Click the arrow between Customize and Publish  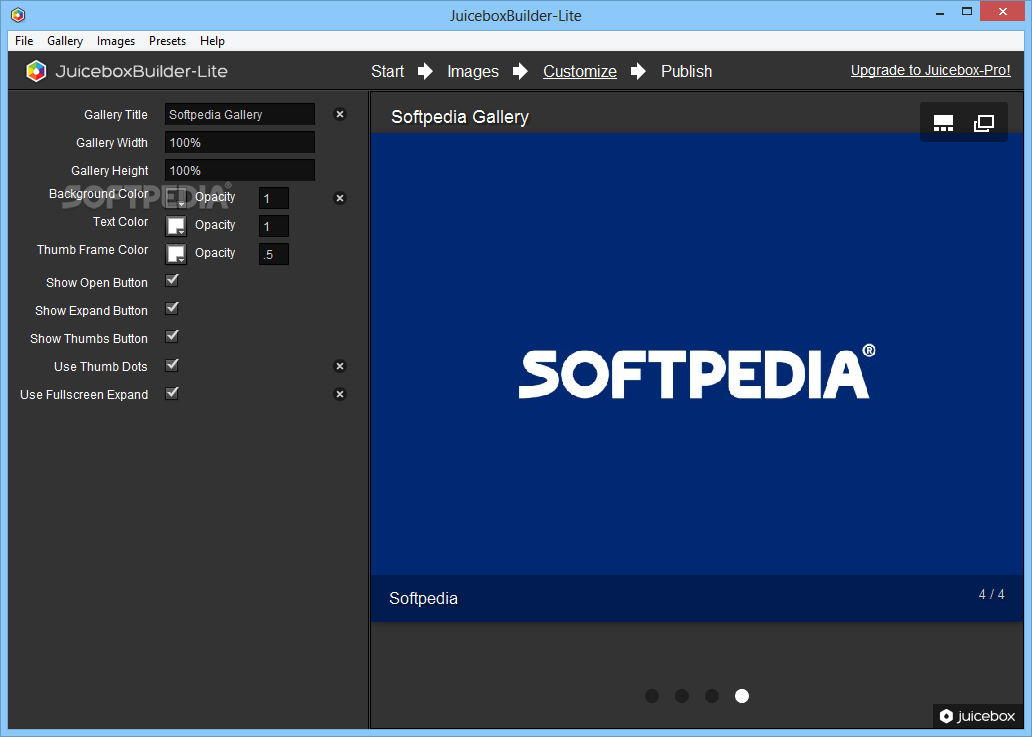pos(638,71)
